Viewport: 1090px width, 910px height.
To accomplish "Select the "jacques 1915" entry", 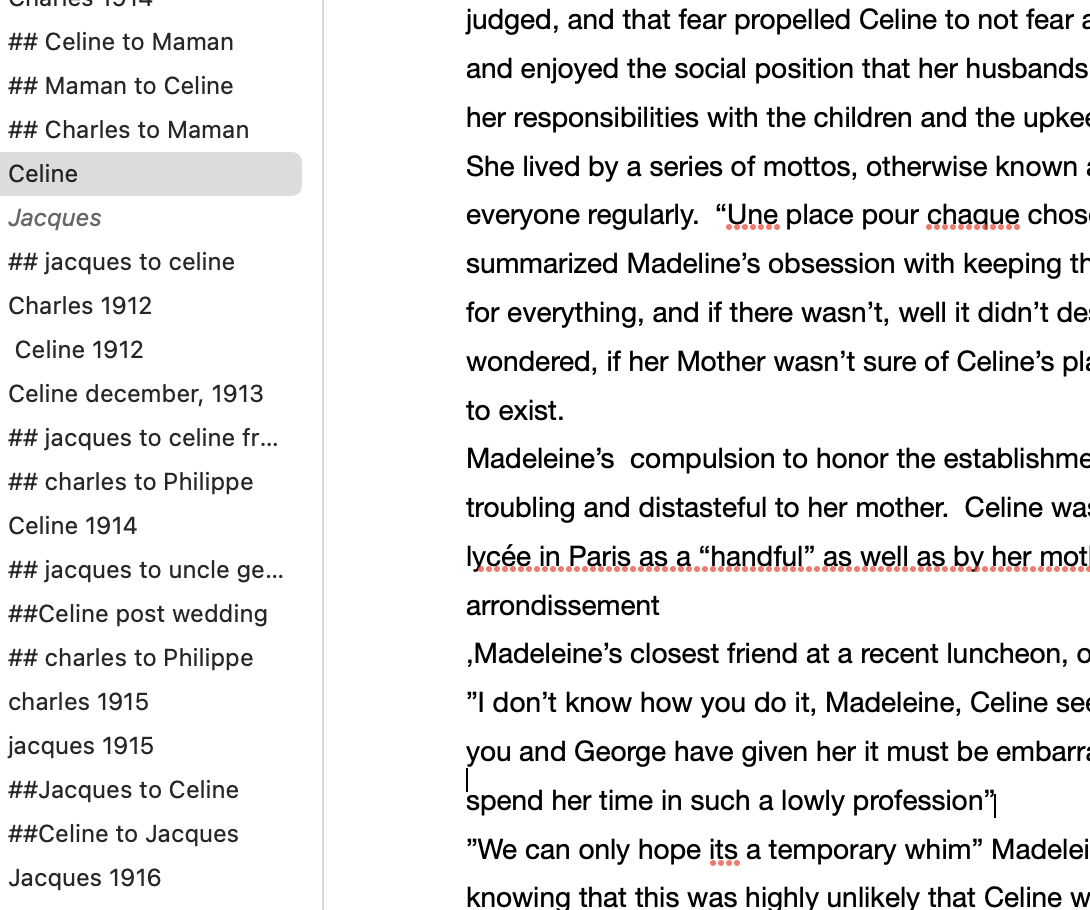I will 81,746.
